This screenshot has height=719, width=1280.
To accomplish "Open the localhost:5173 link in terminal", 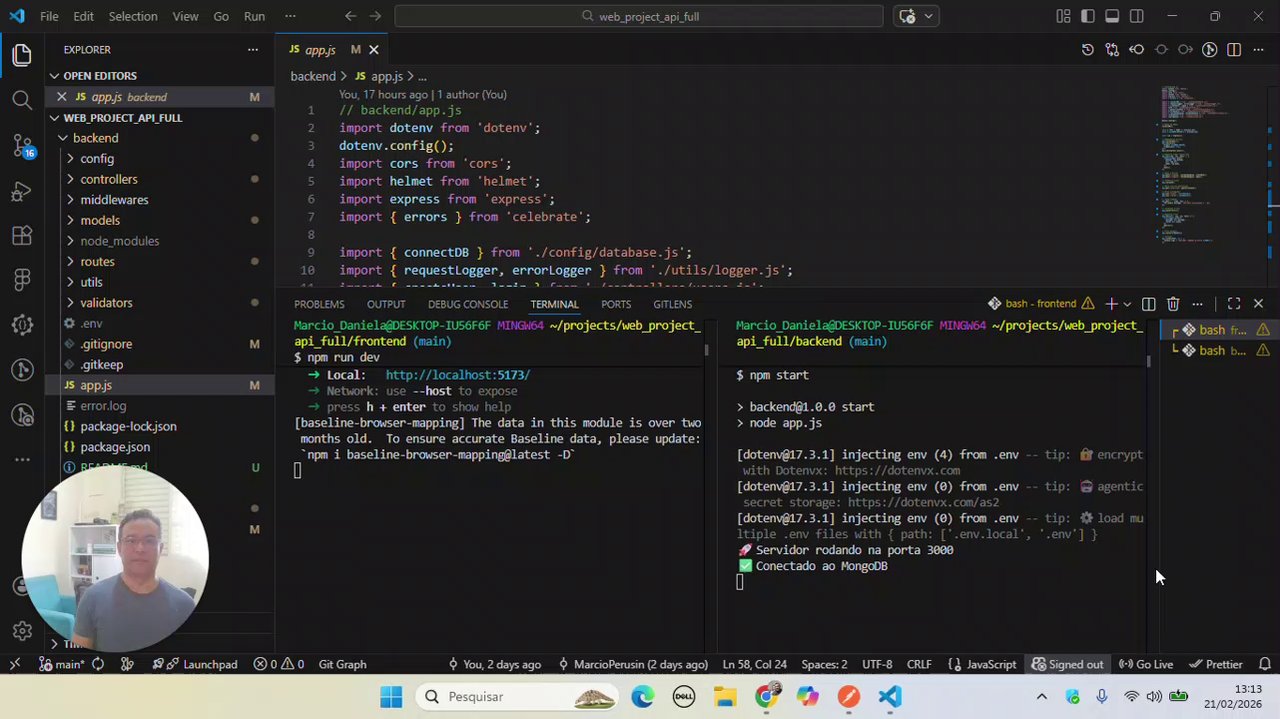I will 457,375.
